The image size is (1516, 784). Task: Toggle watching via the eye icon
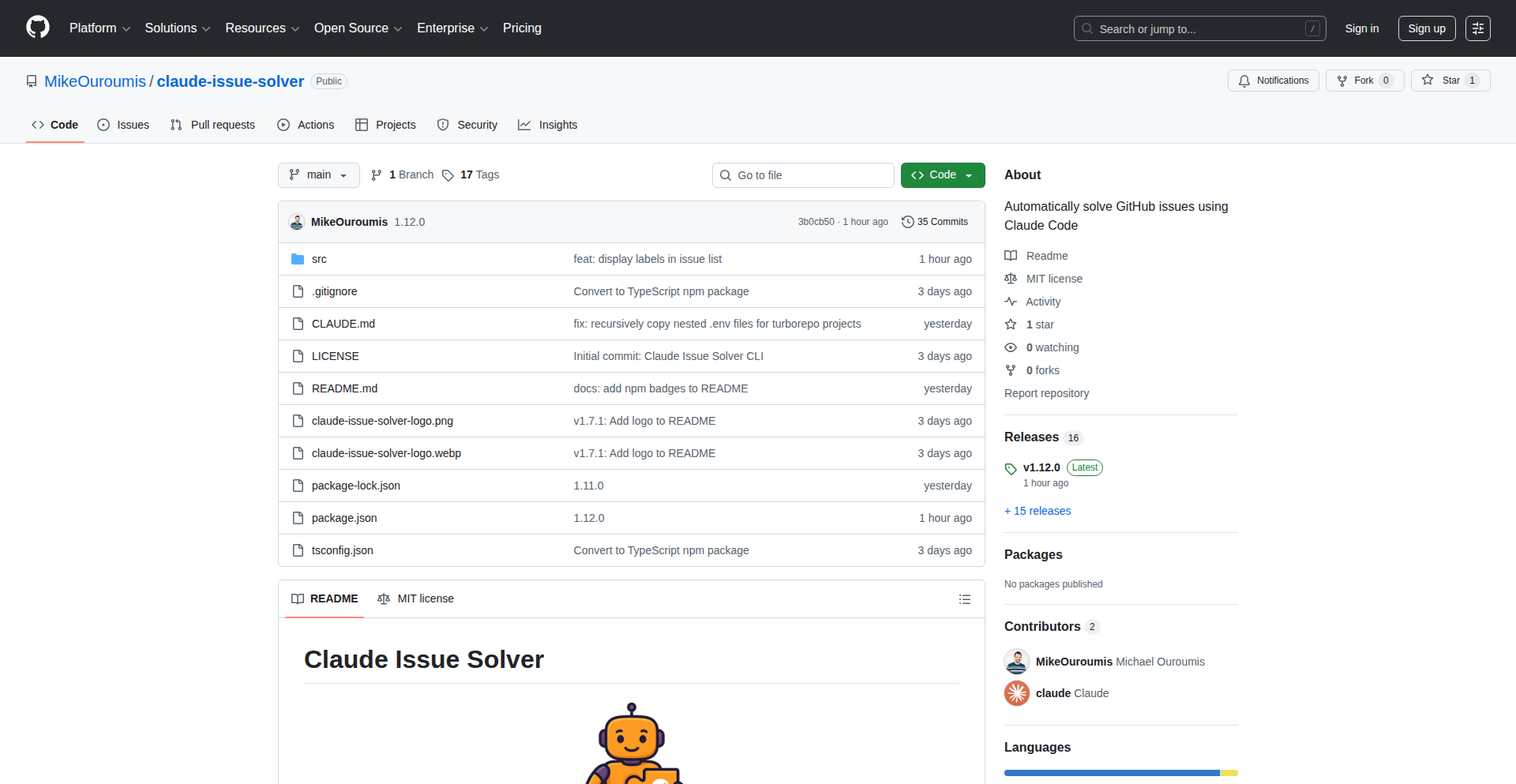[1011, 347]
